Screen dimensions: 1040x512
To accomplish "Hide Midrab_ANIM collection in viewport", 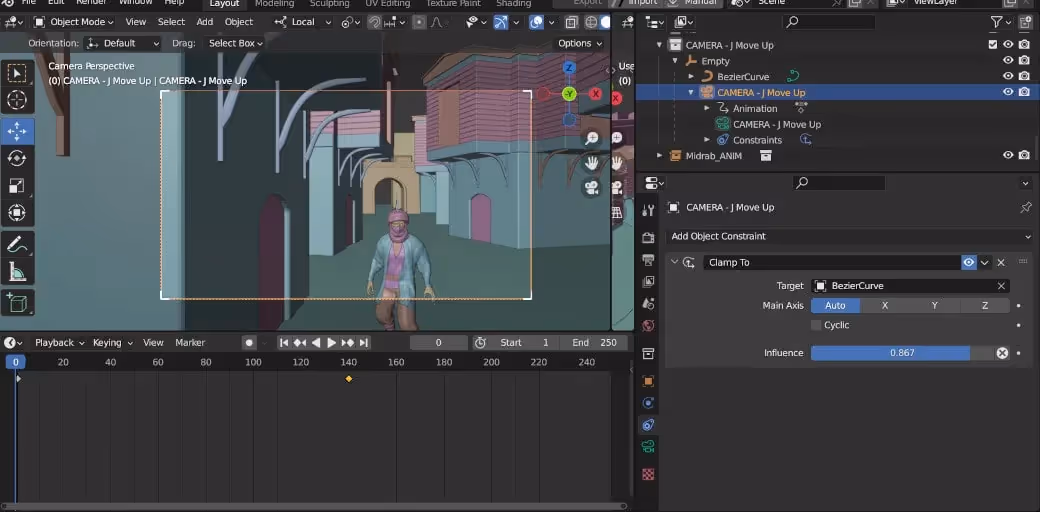I will coord(1008,155).
